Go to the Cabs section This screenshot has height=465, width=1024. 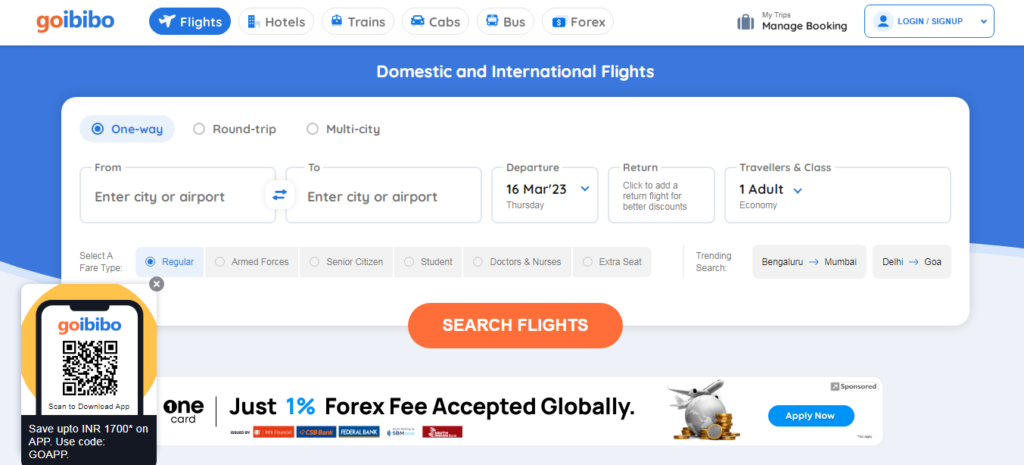tap(435, 21)
